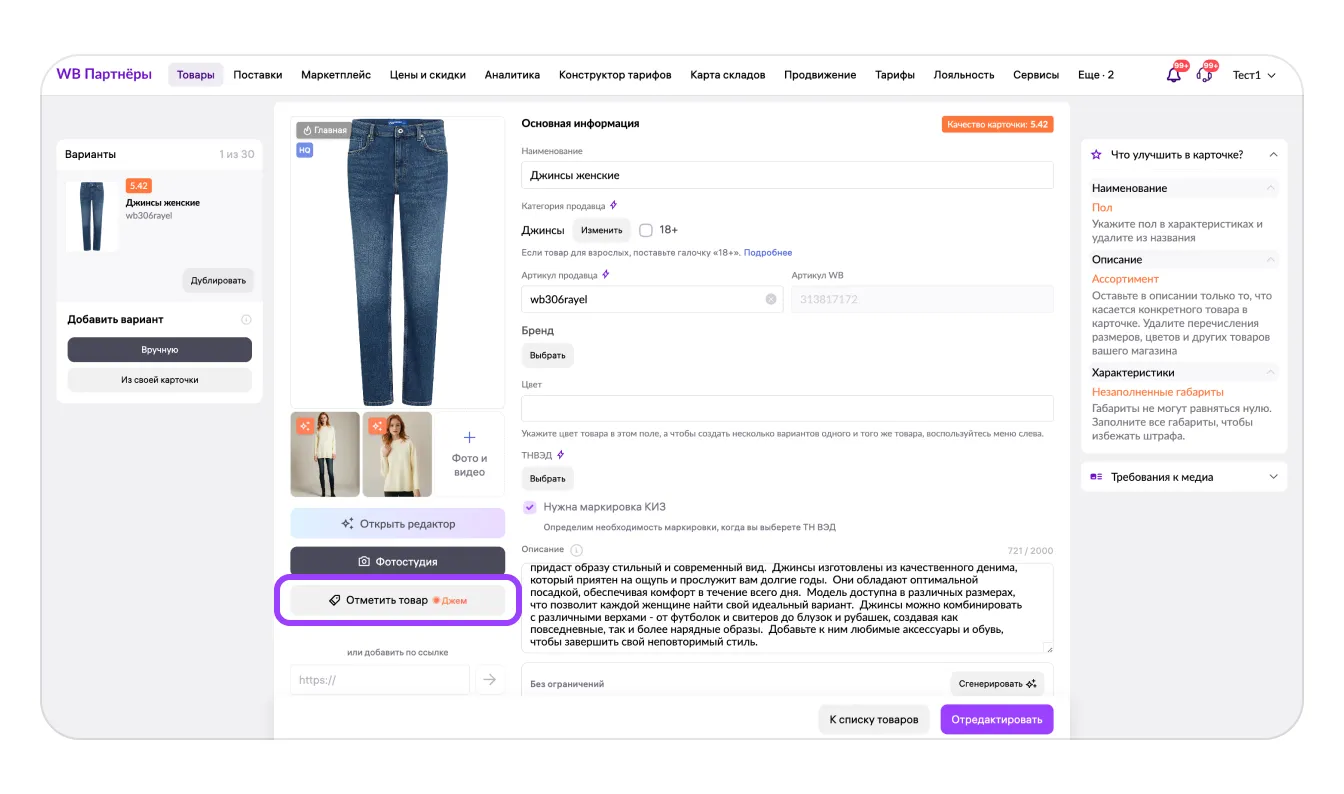
Task: Go to the Поставки menu section
Action: pos(258,75)
